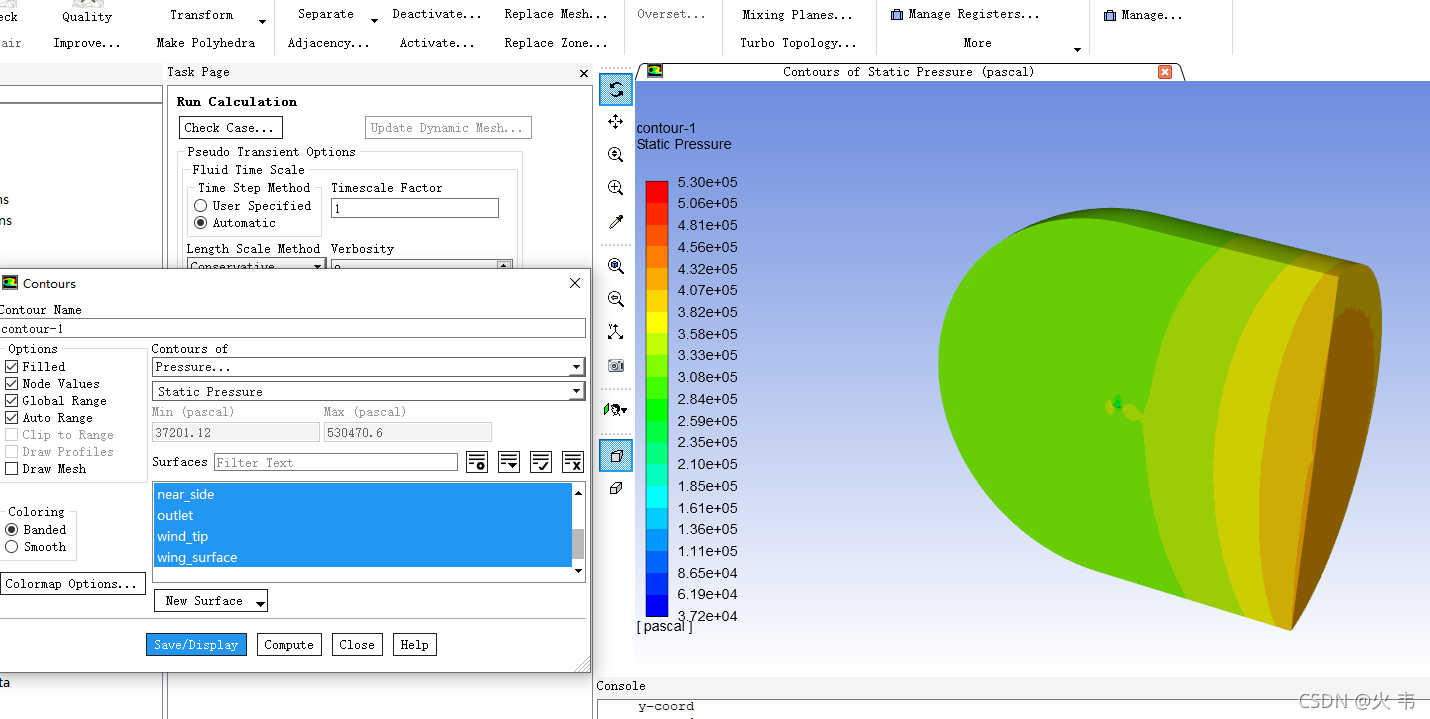
Task: Click the Save/Display button
Action: pyautogui.click(x=196, y=645)
